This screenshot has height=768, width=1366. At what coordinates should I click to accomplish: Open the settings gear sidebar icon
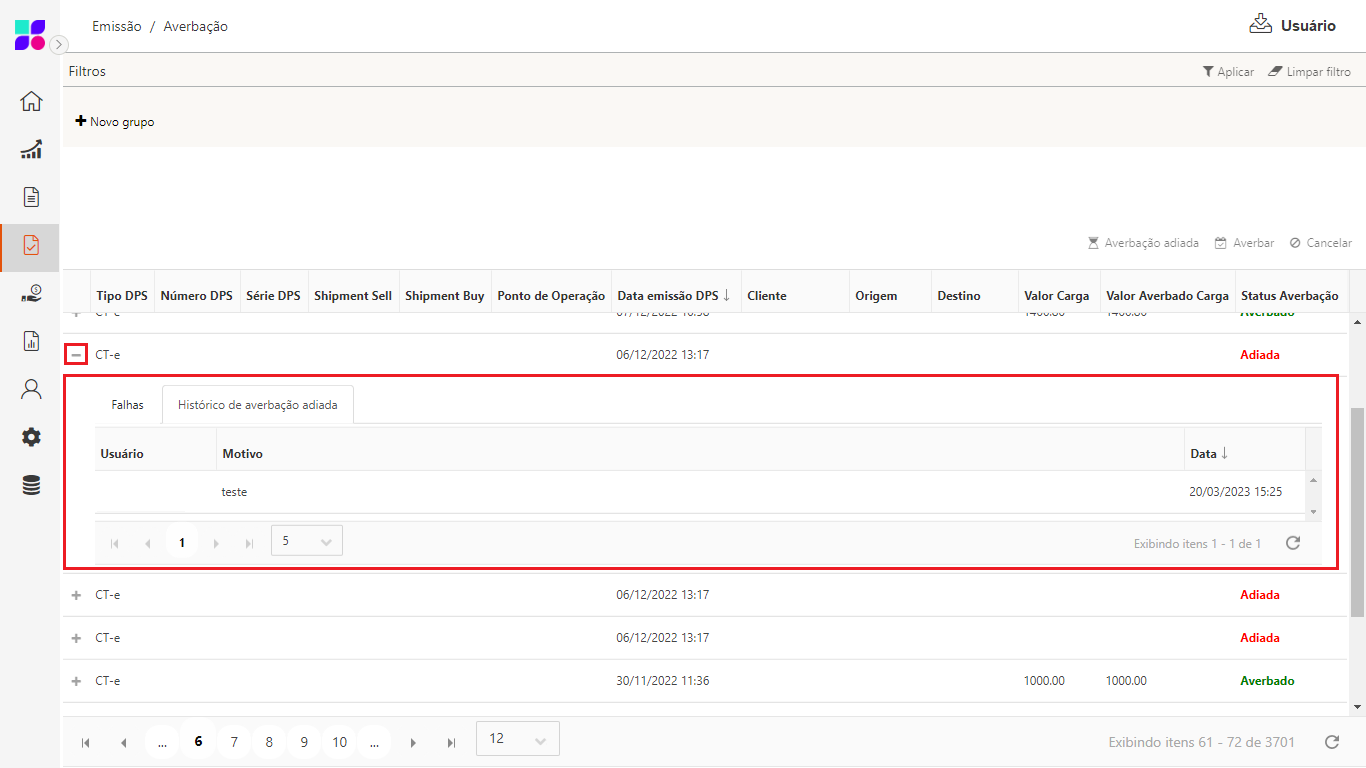click(31, 437)
